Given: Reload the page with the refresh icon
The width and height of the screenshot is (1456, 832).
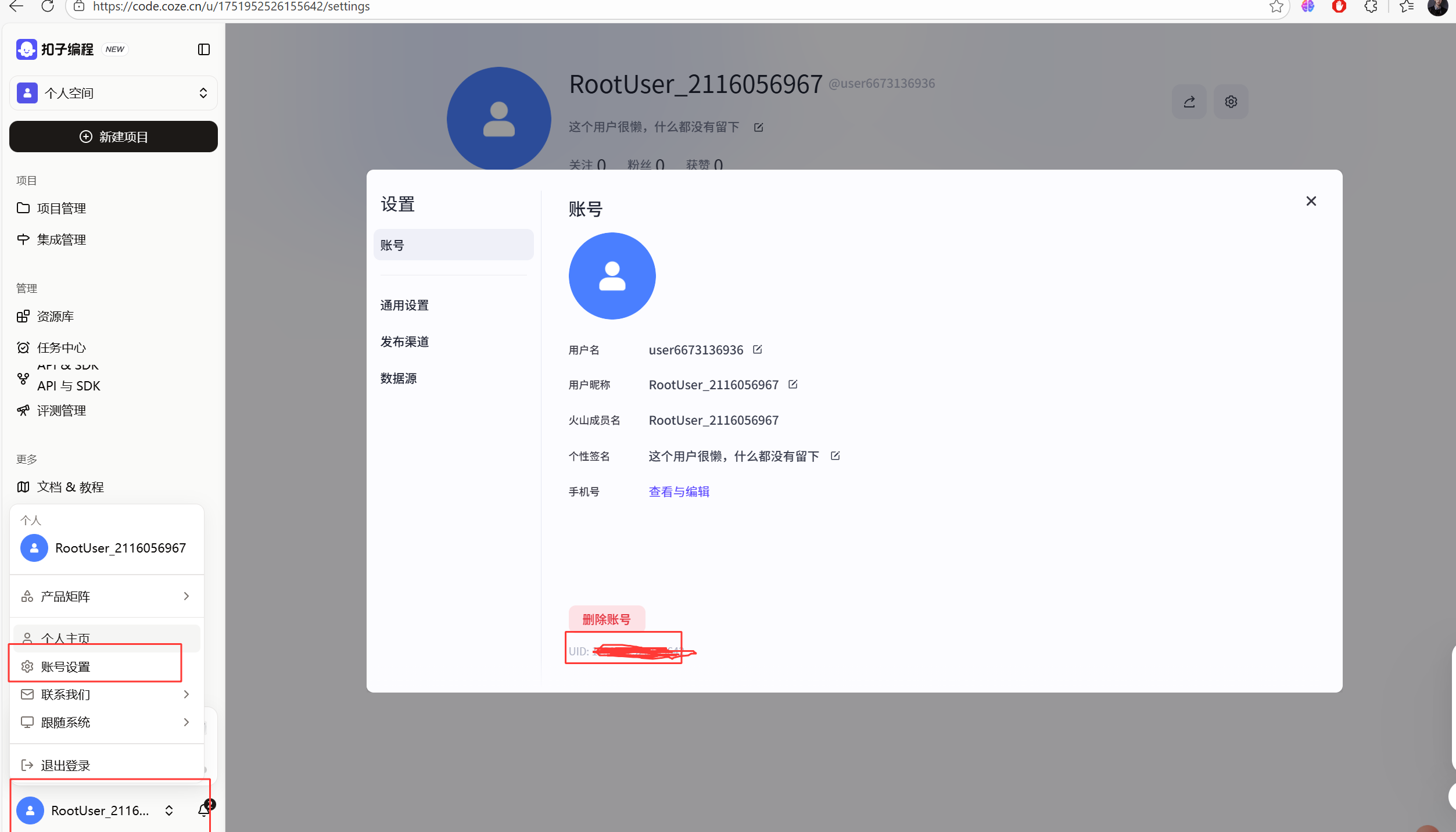Looking at the screenshot, I should tap(48, 6).
